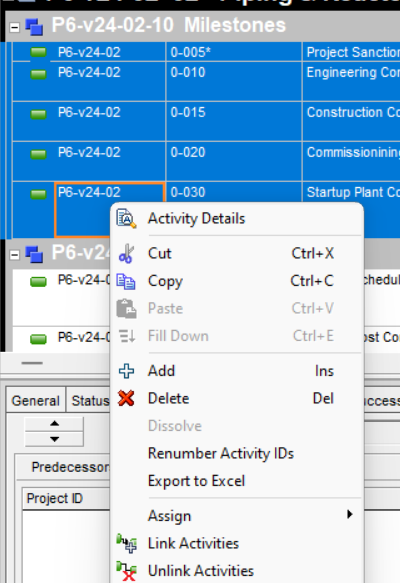
Task: Click the red X Delete icon
Action: (126, 398)
